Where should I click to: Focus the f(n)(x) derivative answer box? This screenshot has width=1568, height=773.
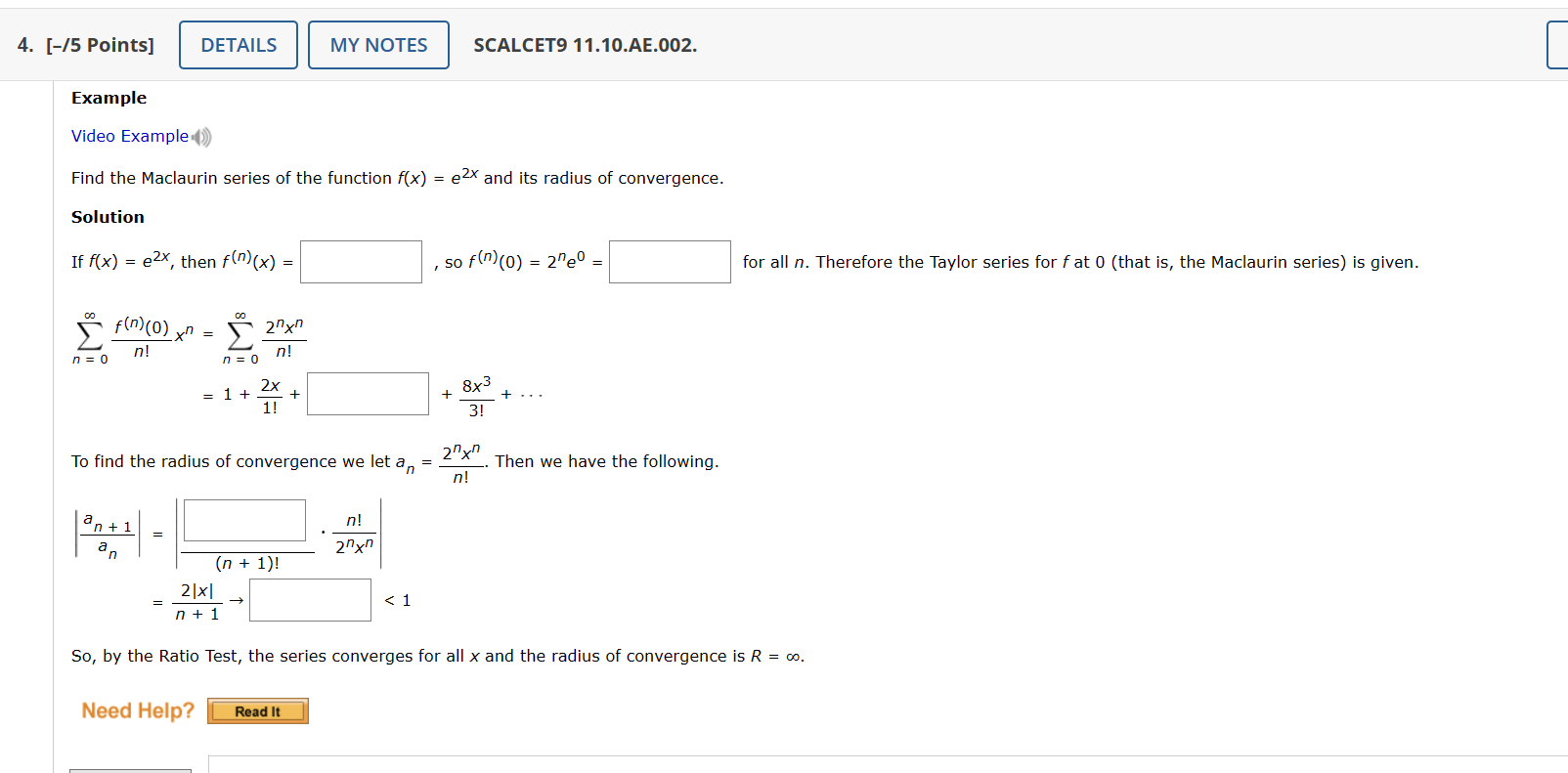pos(360,261)
